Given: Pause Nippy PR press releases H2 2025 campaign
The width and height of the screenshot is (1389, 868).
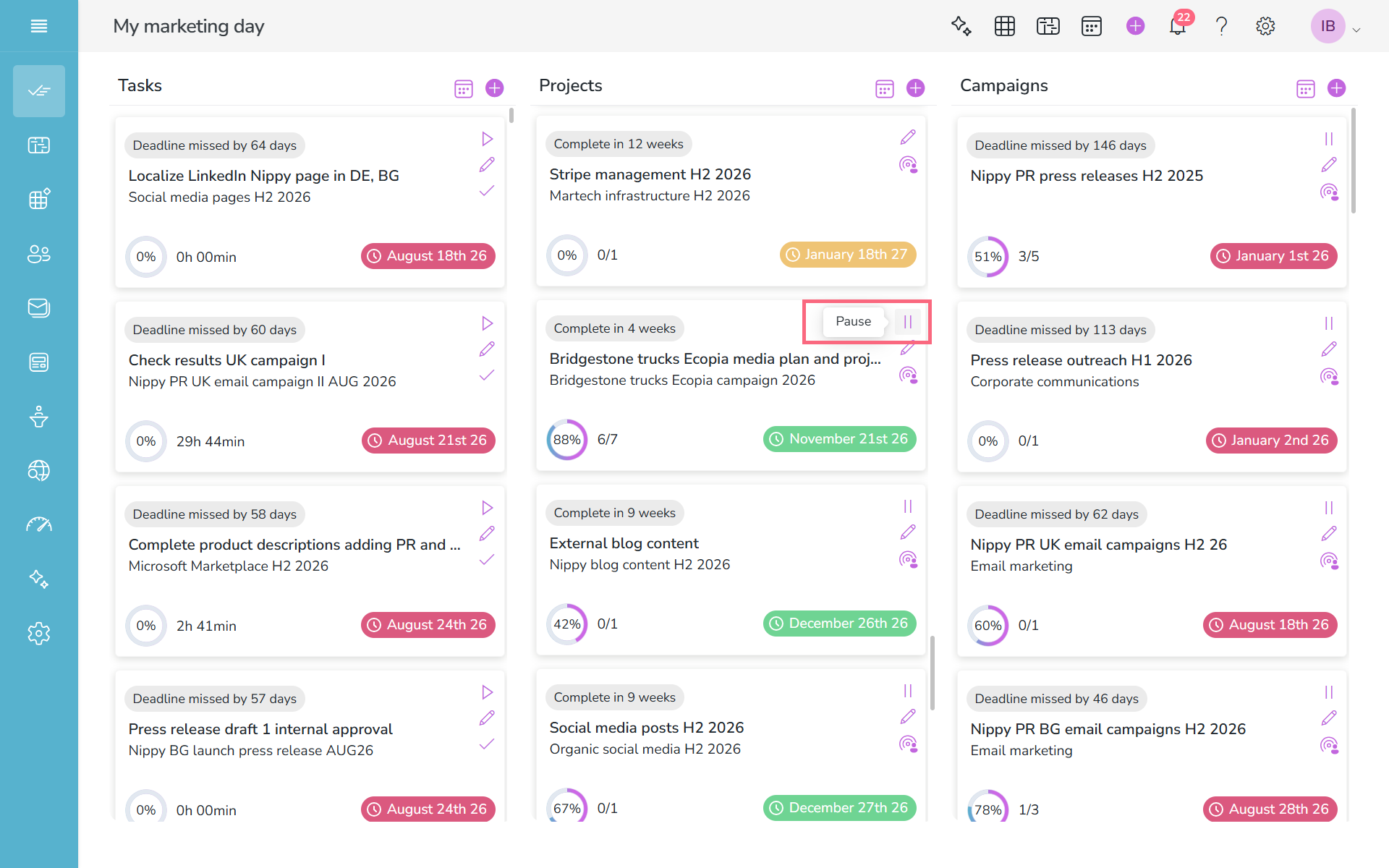Looking at the screenshot, I should coord(1329,139).
